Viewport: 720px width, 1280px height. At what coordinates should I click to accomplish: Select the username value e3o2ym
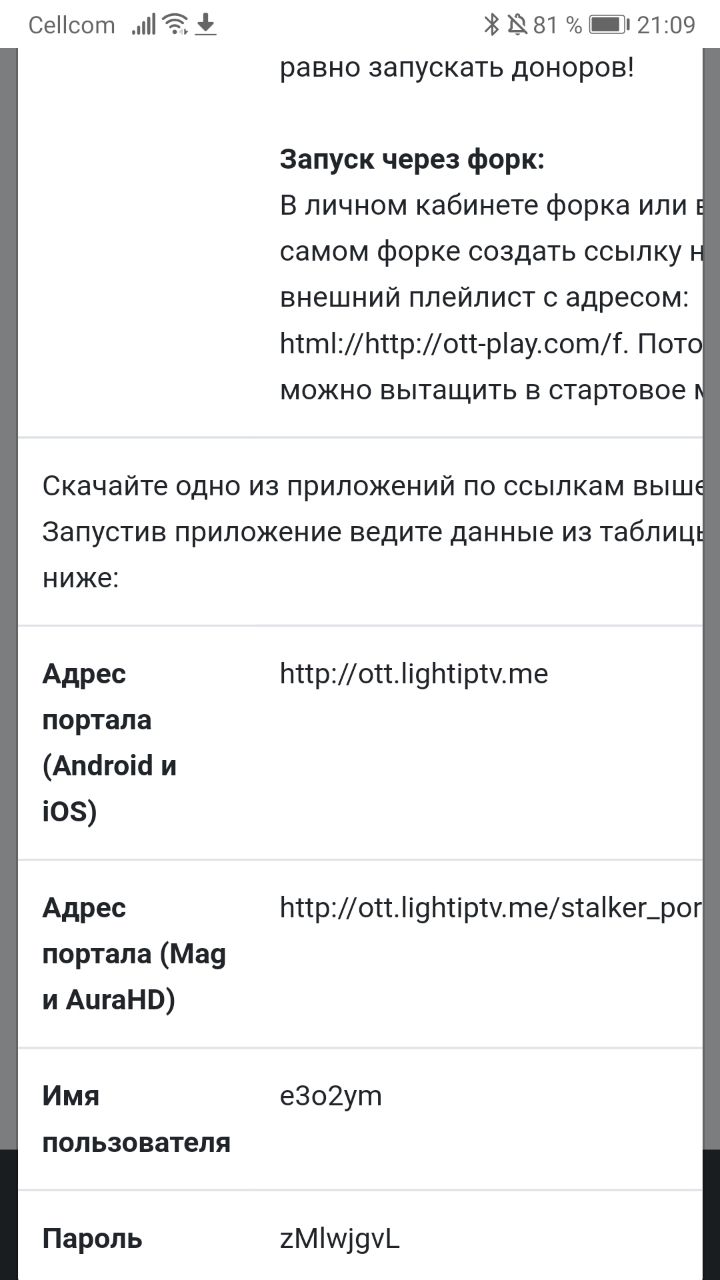pos(331,1097)
